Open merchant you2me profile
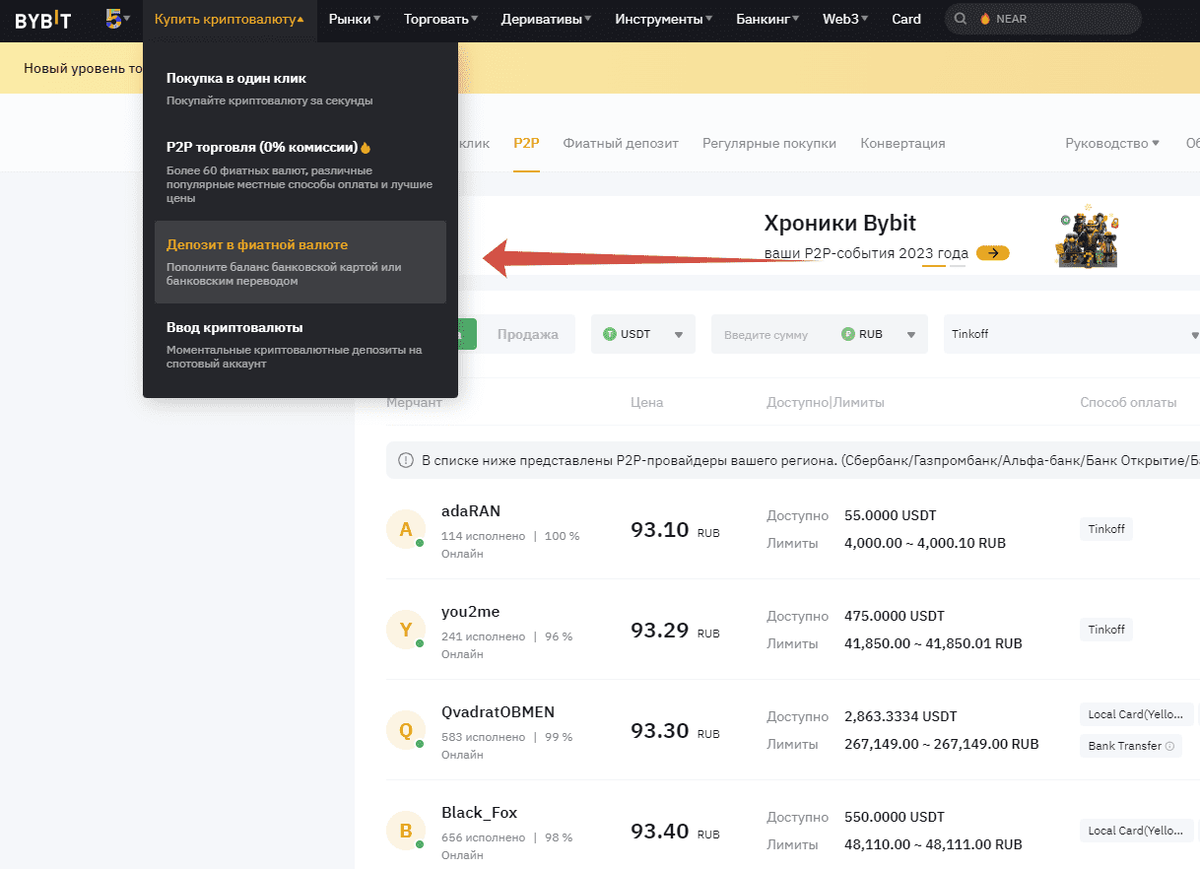Image resolution: width=1200 pixels, height=869 pixels. (472, 611)
